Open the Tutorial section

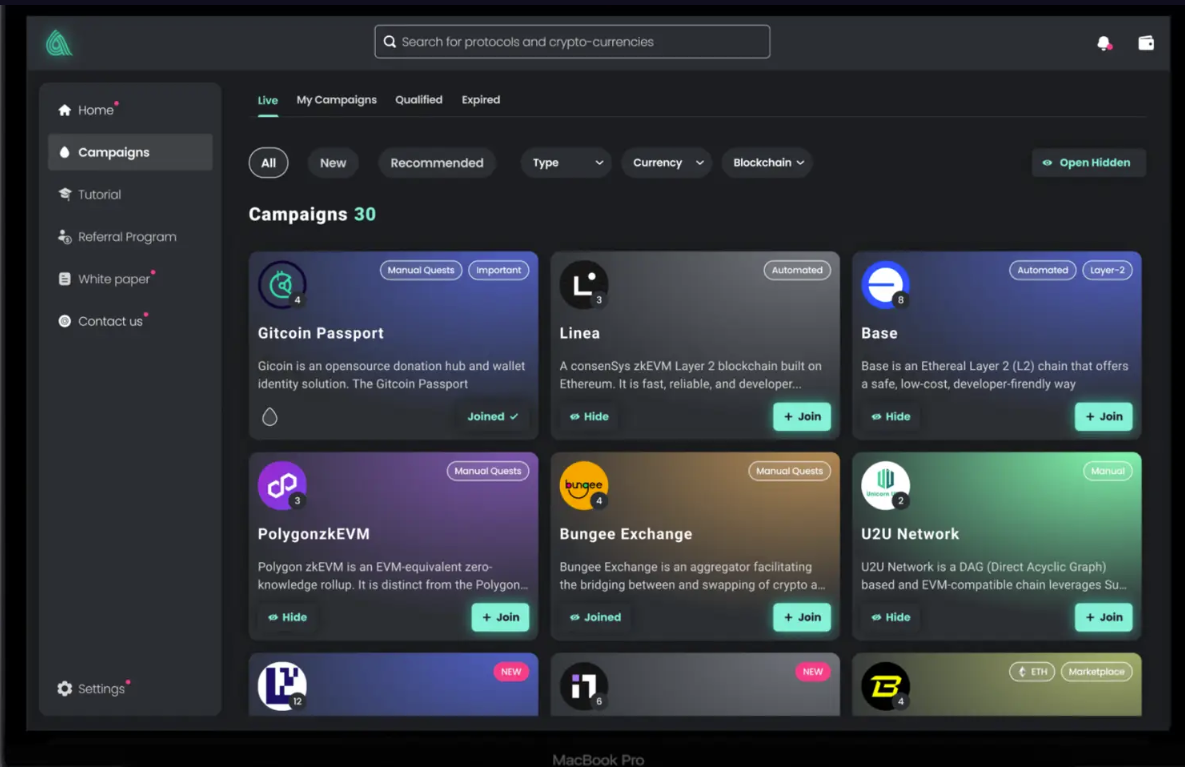[x=98, y=195]
